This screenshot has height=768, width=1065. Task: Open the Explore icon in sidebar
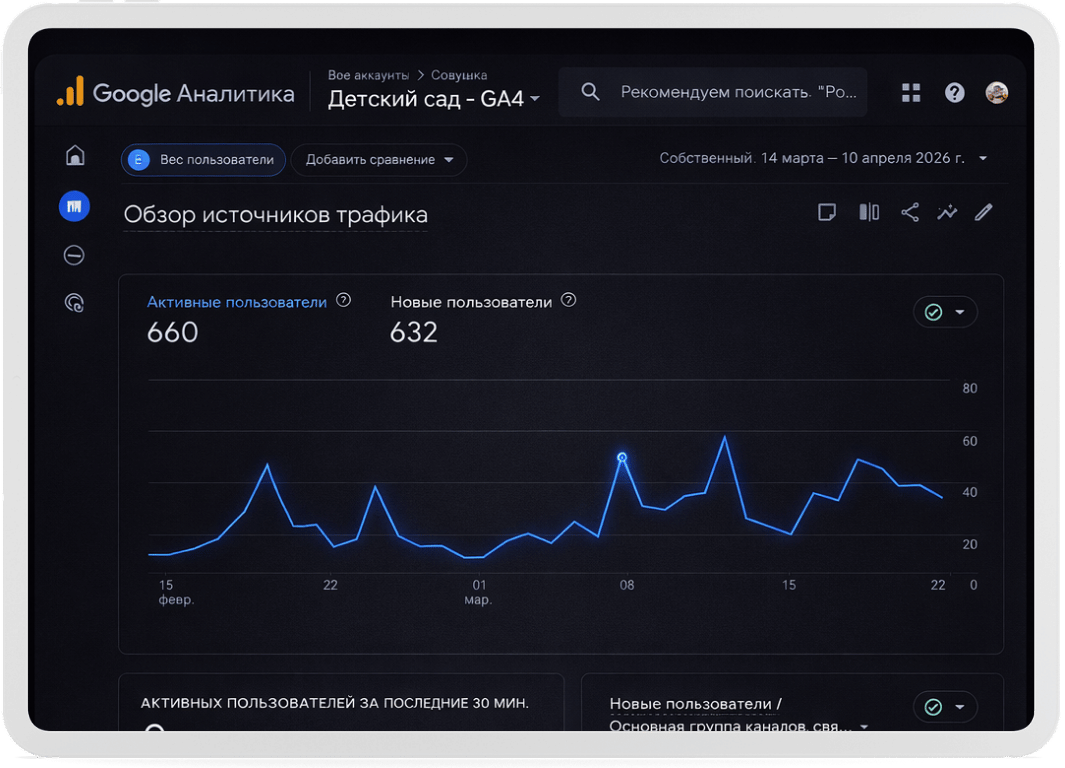point(74,256)
